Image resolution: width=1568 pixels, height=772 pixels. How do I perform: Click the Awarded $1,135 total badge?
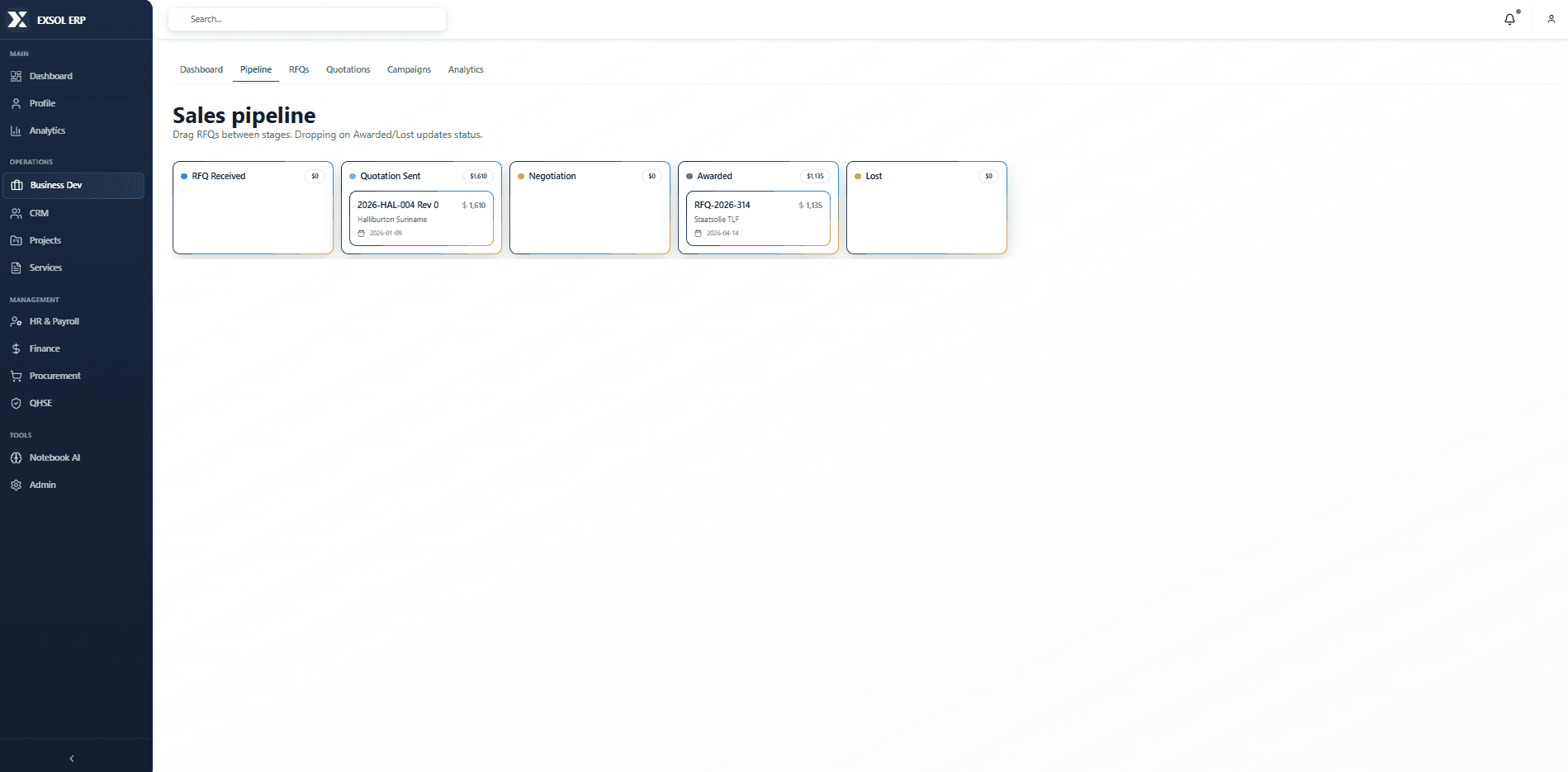pyautogui.click(x=816, y=176)
